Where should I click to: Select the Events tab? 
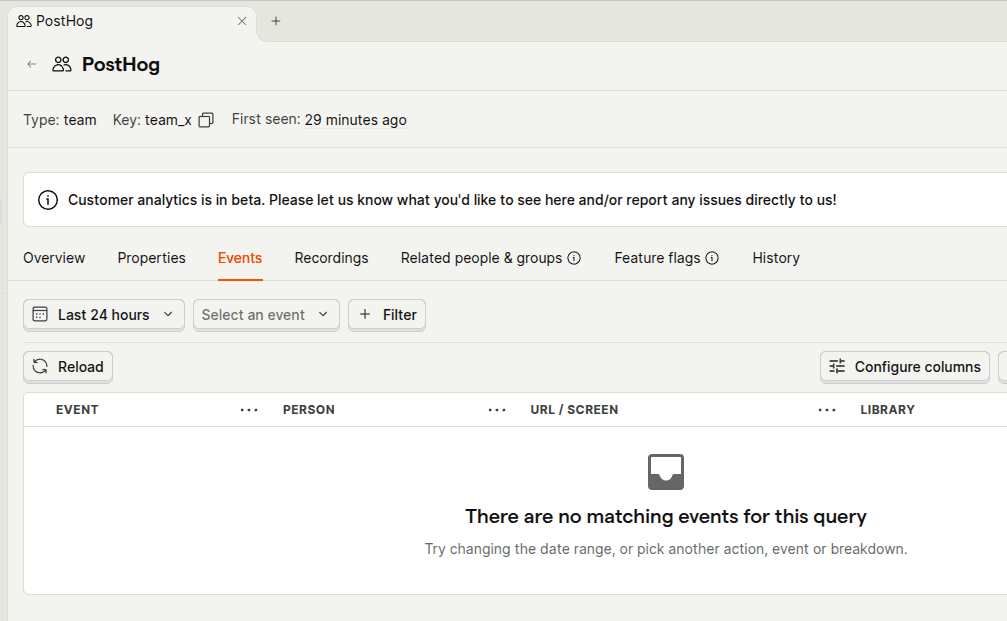[240, 258]
